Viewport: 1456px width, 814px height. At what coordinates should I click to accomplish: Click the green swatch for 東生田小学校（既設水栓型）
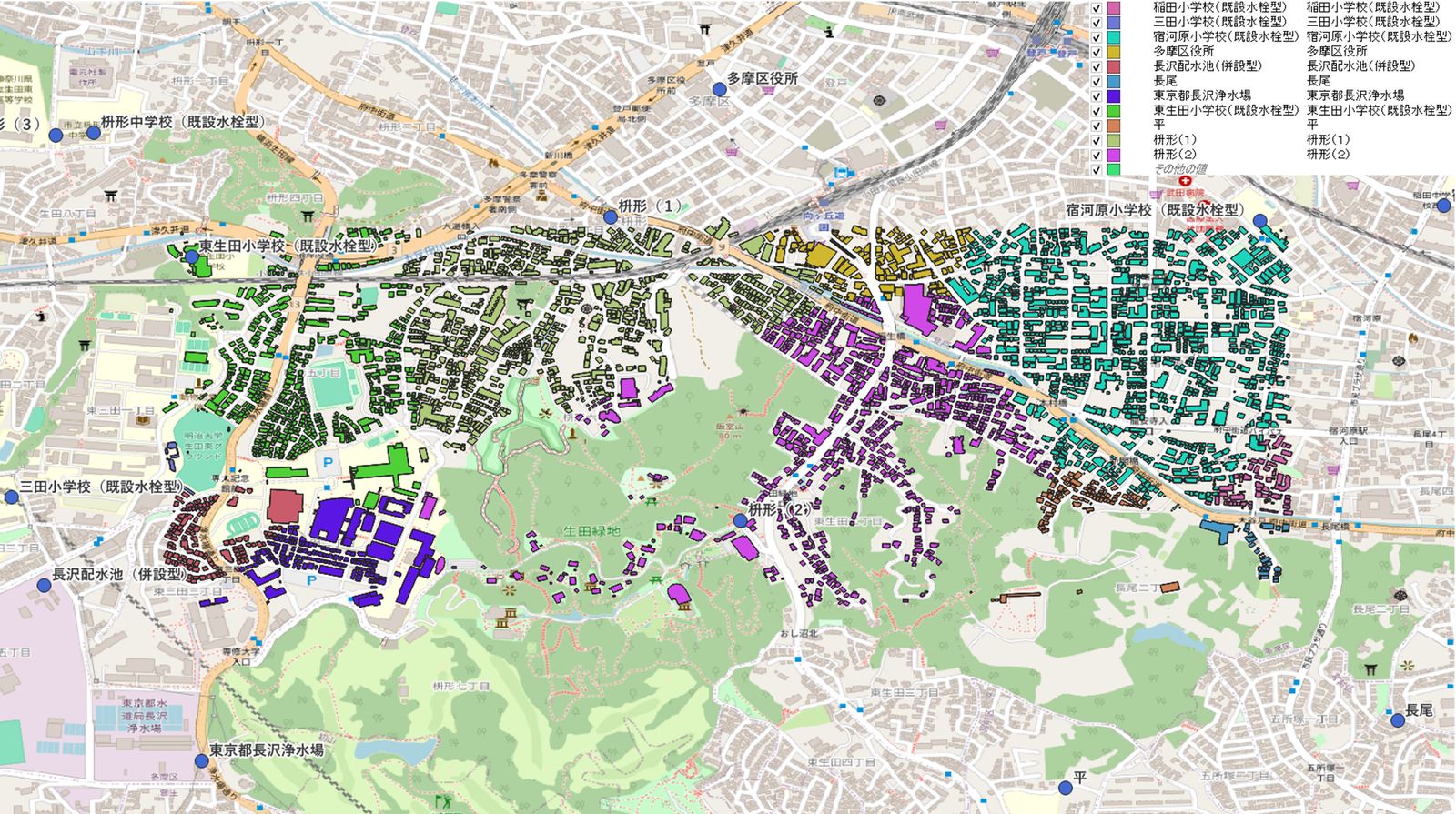tap(1114, 110)
